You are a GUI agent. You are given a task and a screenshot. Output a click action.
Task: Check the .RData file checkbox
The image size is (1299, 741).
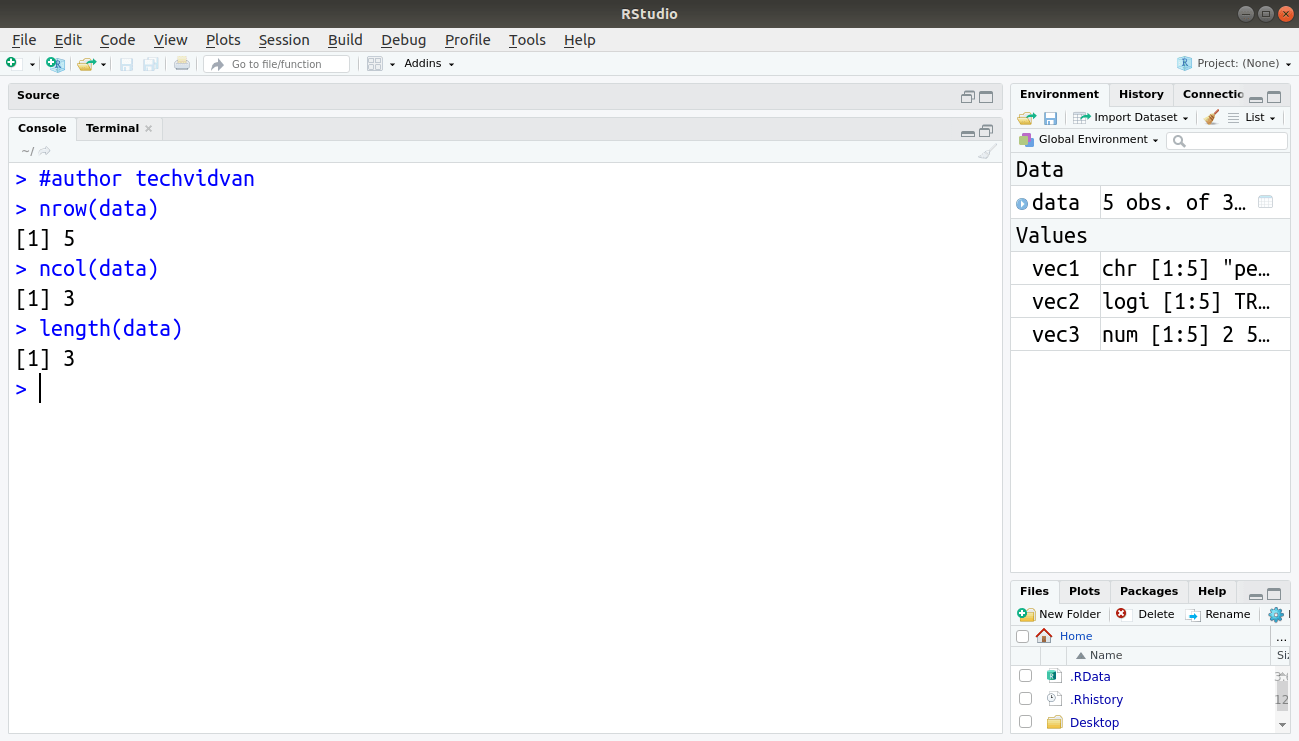pos(1025,675)
